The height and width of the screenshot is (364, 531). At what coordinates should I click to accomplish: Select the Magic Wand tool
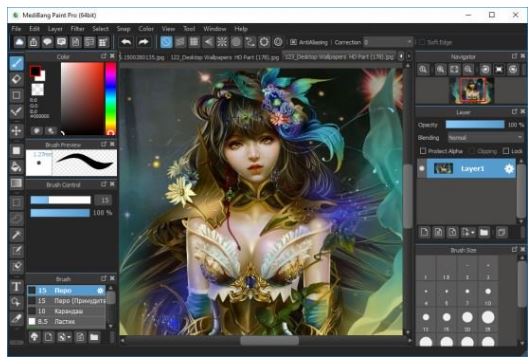click(16, 235)
